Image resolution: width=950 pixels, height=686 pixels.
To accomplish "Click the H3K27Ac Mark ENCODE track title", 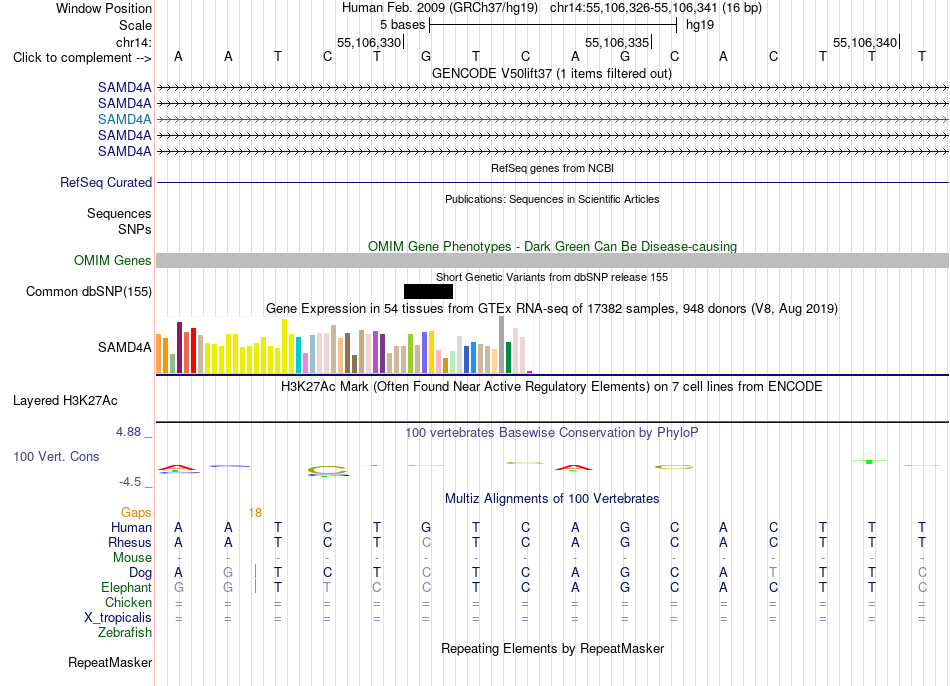I will tap(552, 387).
